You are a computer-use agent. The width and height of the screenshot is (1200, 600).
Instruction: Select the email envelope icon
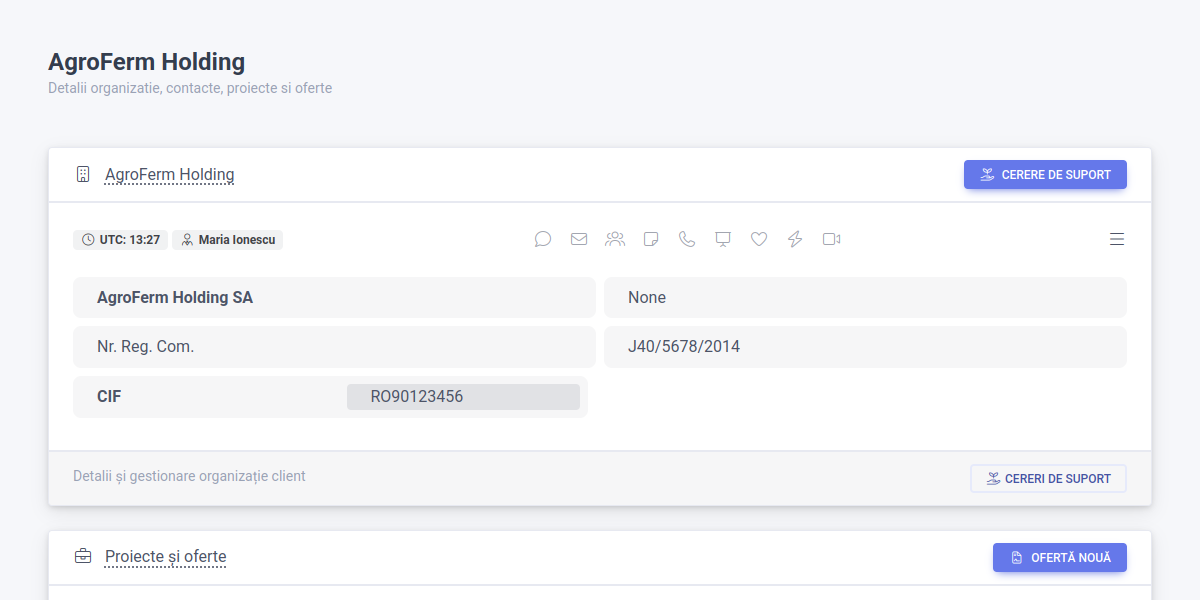pyautogui.click(x=579, y=239)
